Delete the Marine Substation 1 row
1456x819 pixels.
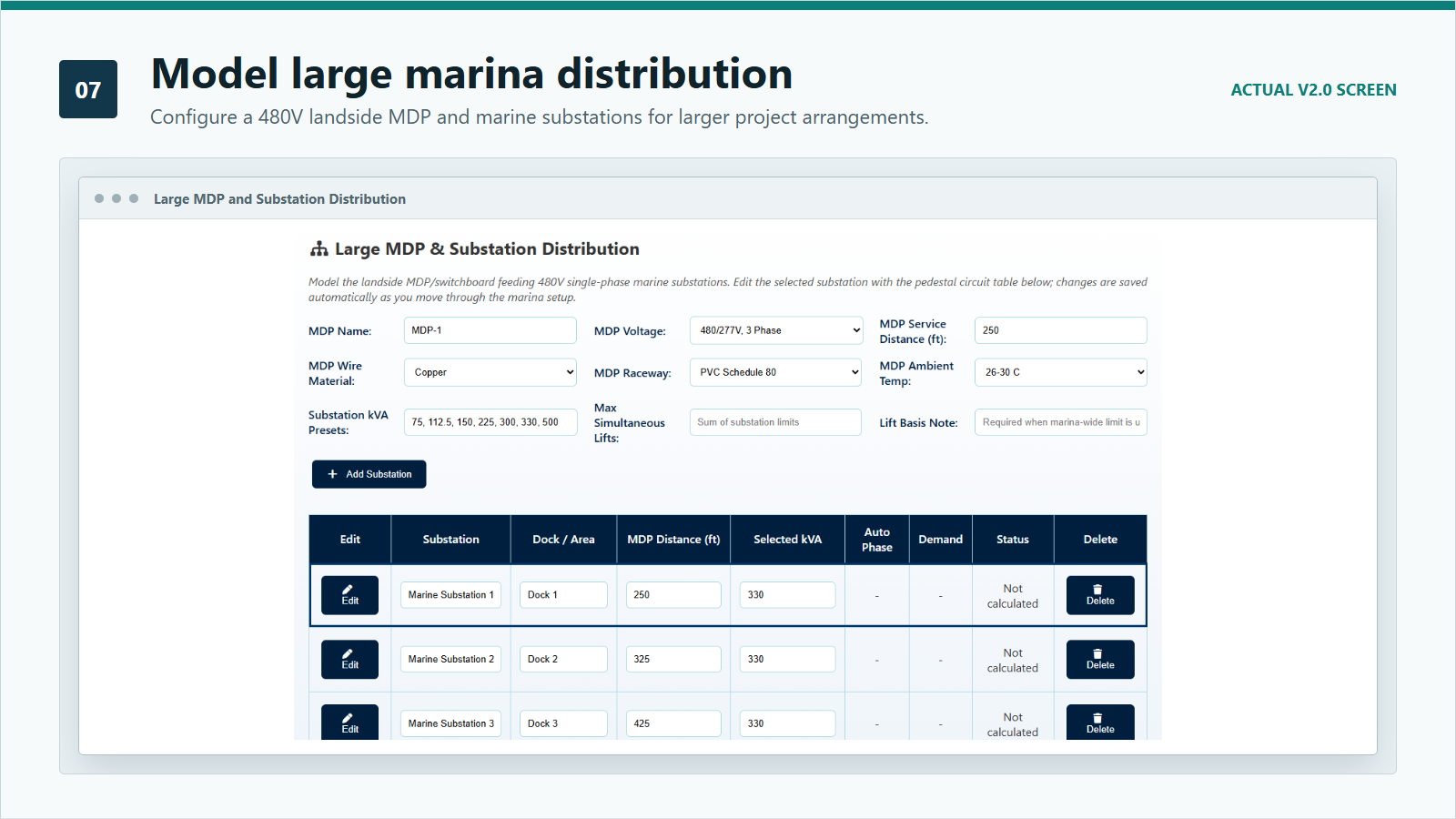point(1100,595)
